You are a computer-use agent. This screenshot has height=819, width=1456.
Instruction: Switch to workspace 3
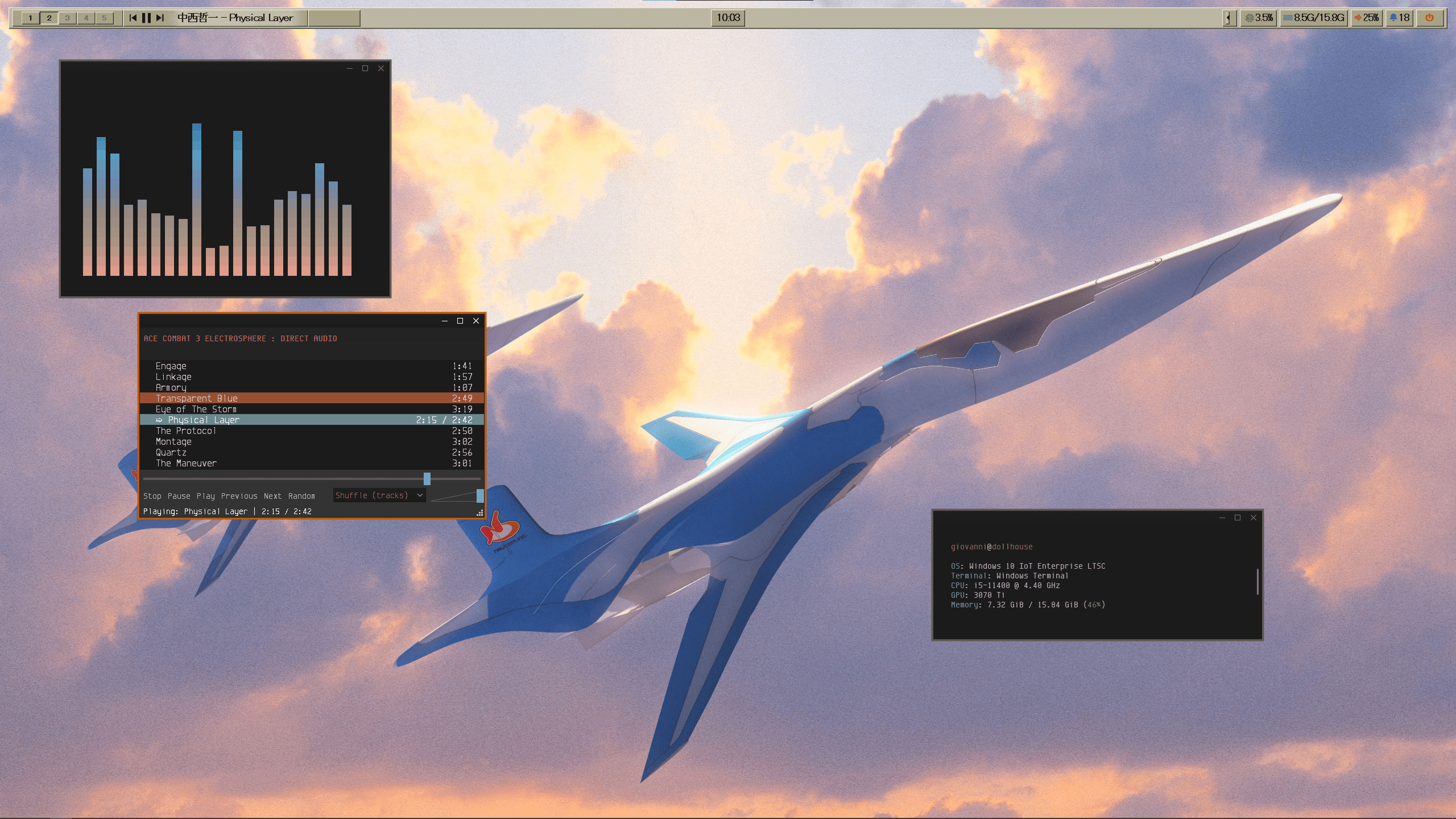tap(68, 18)
